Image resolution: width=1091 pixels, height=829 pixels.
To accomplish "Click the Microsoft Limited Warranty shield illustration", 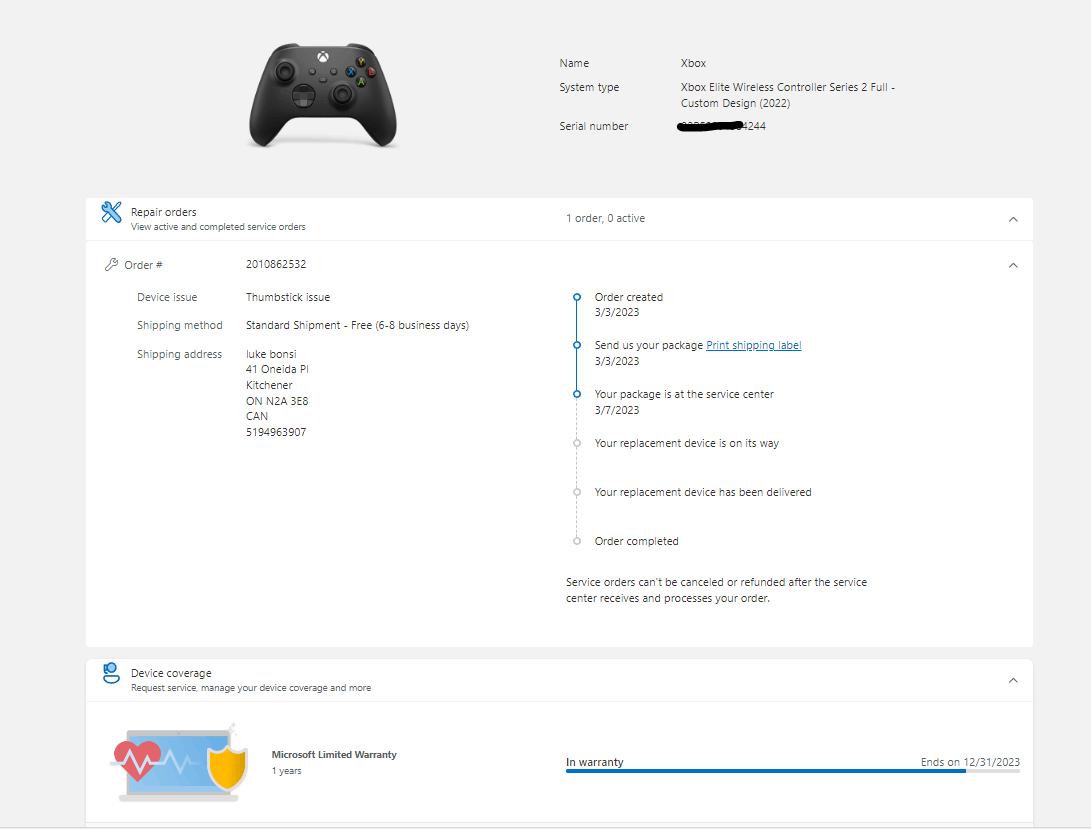I will coord(180,763).
